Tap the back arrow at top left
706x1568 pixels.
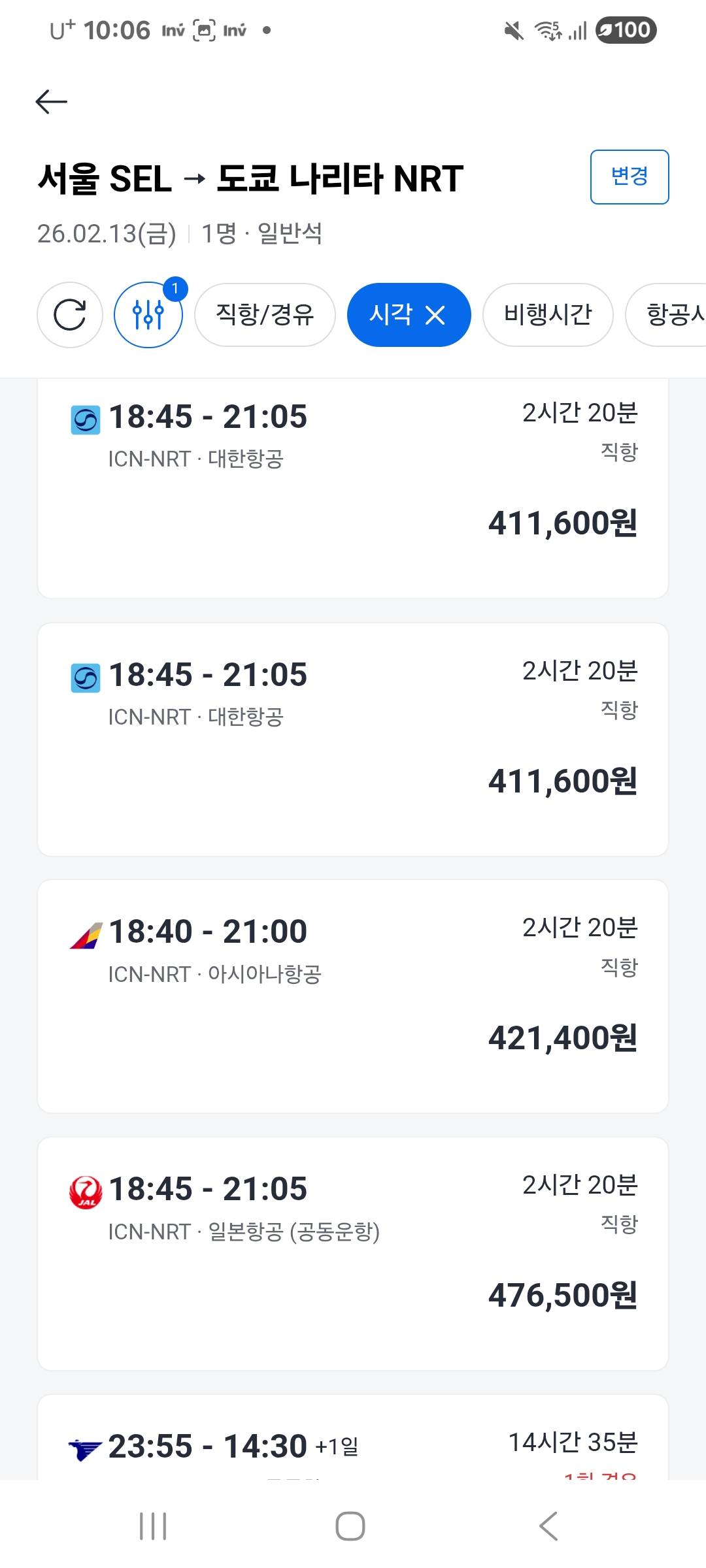[52, 102]
